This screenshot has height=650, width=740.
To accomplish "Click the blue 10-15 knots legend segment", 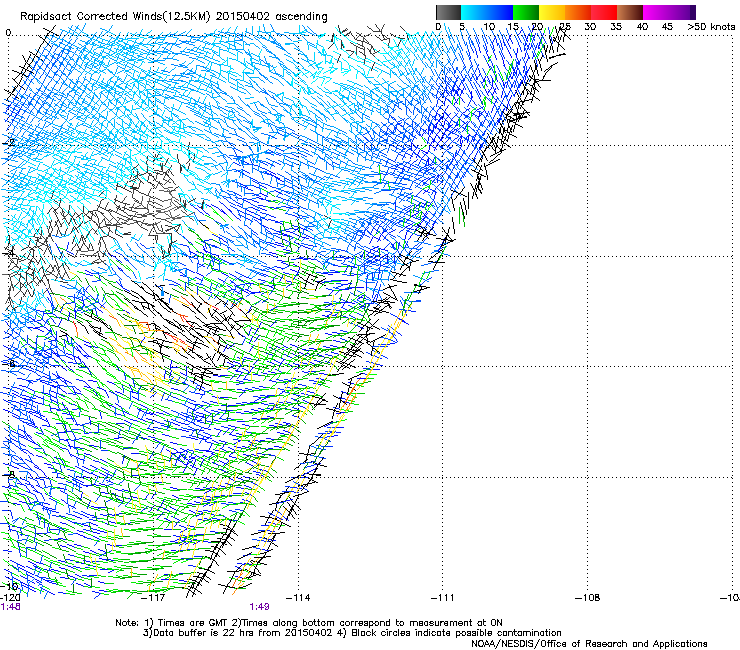I will click(x=500, y=12).
